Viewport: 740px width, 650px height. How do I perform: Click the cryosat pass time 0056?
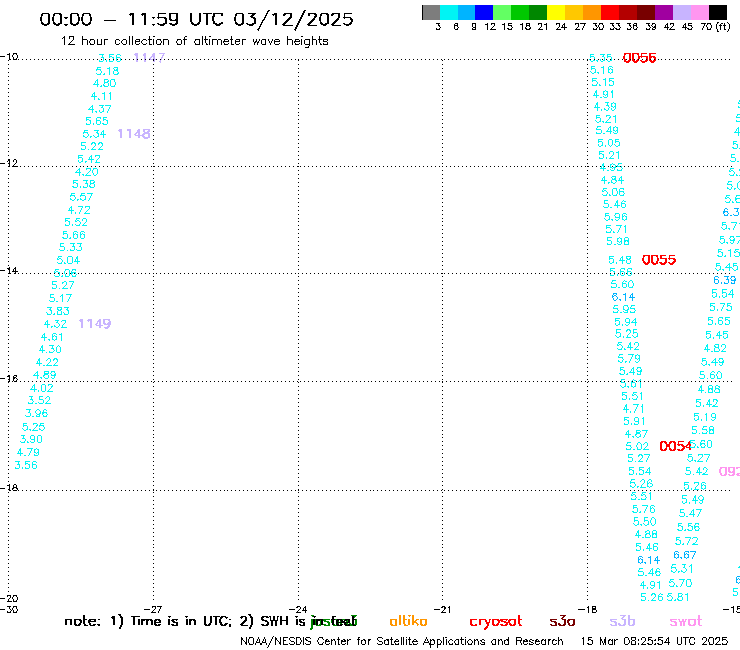pyautogui.click(x=639, y=58)
